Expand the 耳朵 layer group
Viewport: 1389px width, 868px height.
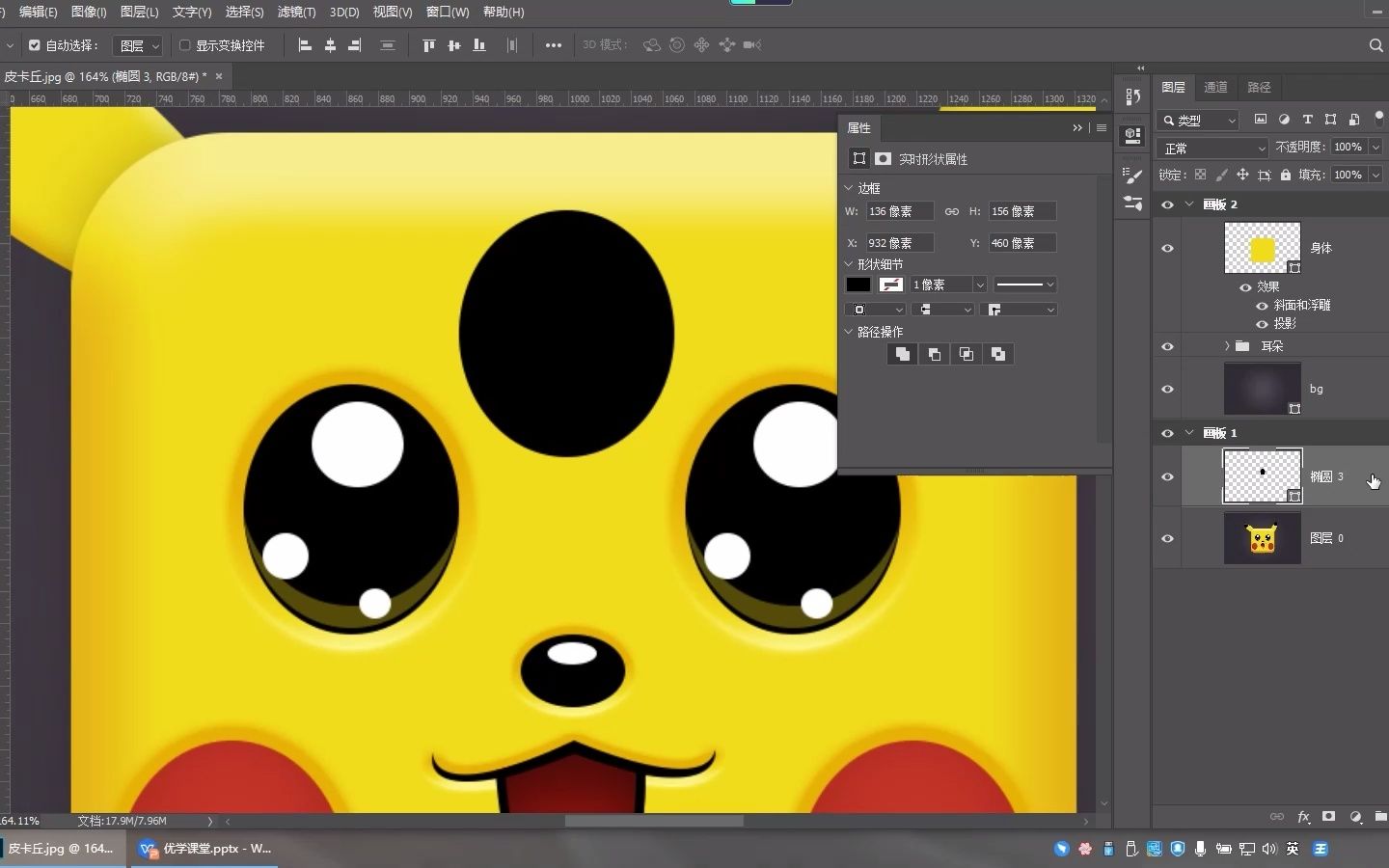pyautogui.click(x=1227, y=345)
